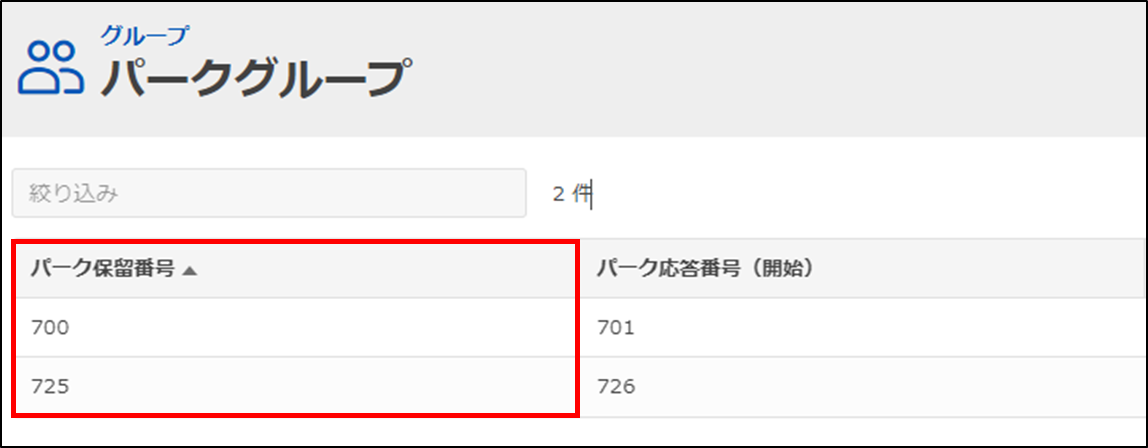Sort by the パーク保留番号 column header
Image resolution: width=1148 pixels, height=448 pixels.
click(x=103, y=270)
